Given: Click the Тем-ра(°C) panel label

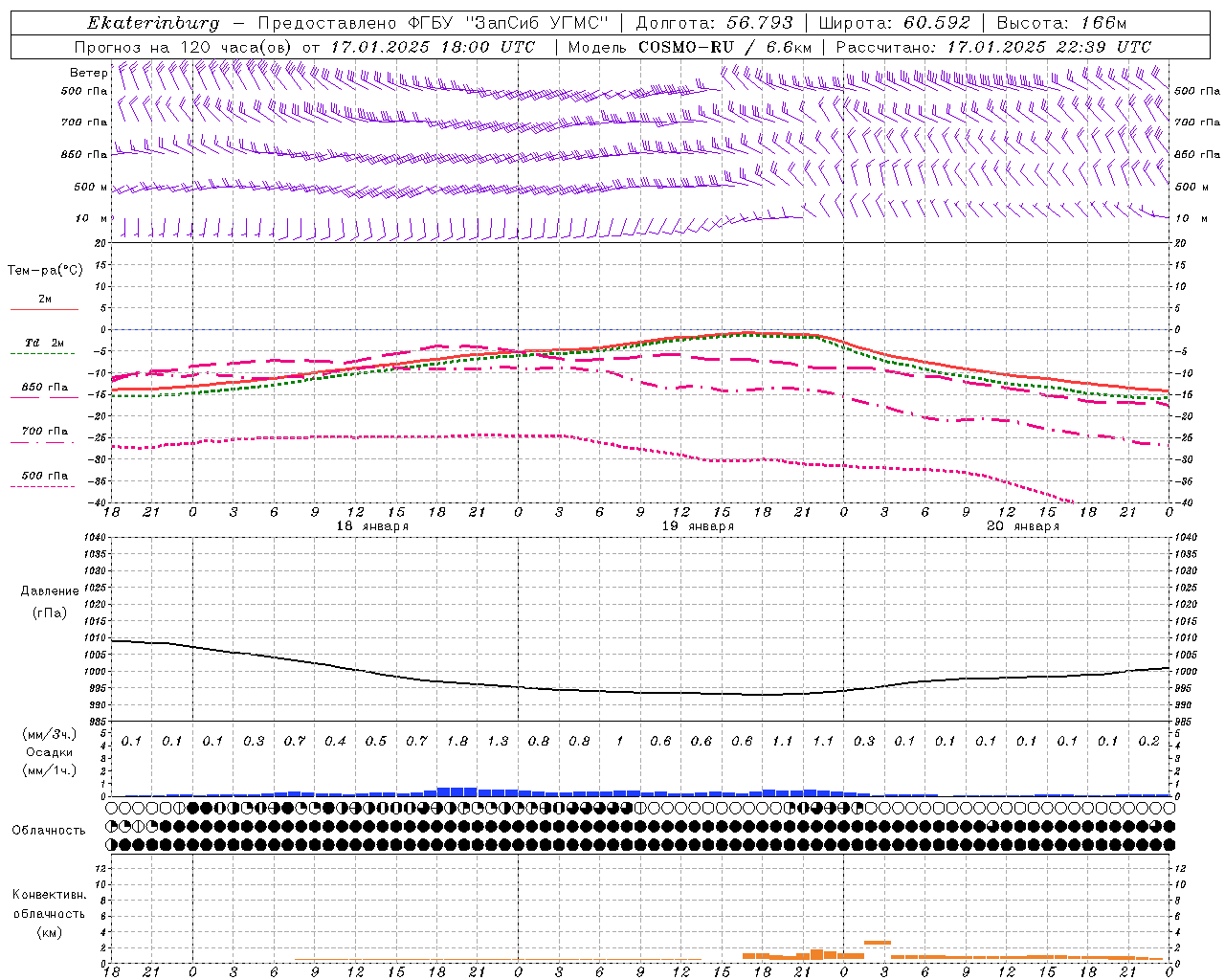Looking at the screenshot, I should pos(45,271).
